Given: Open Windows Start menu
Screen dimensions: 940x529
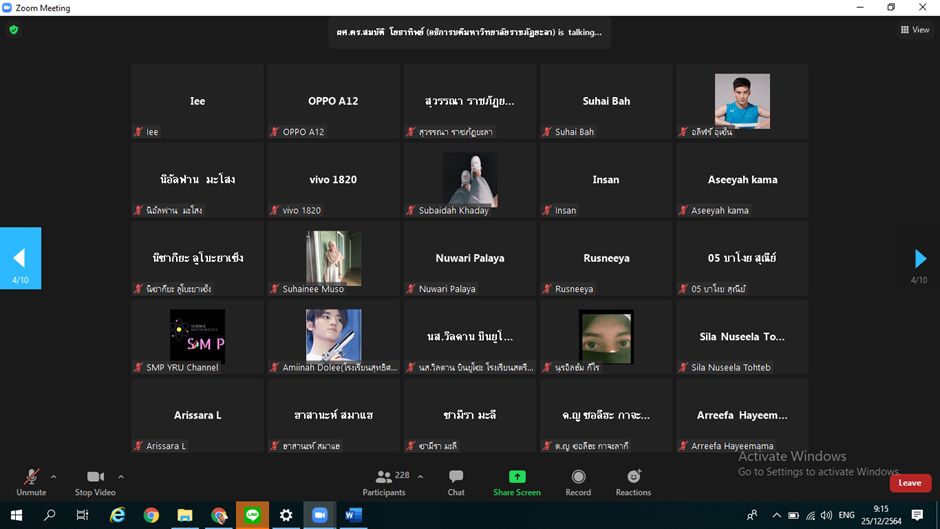Looking at the screenshot, I should point(16,515).
